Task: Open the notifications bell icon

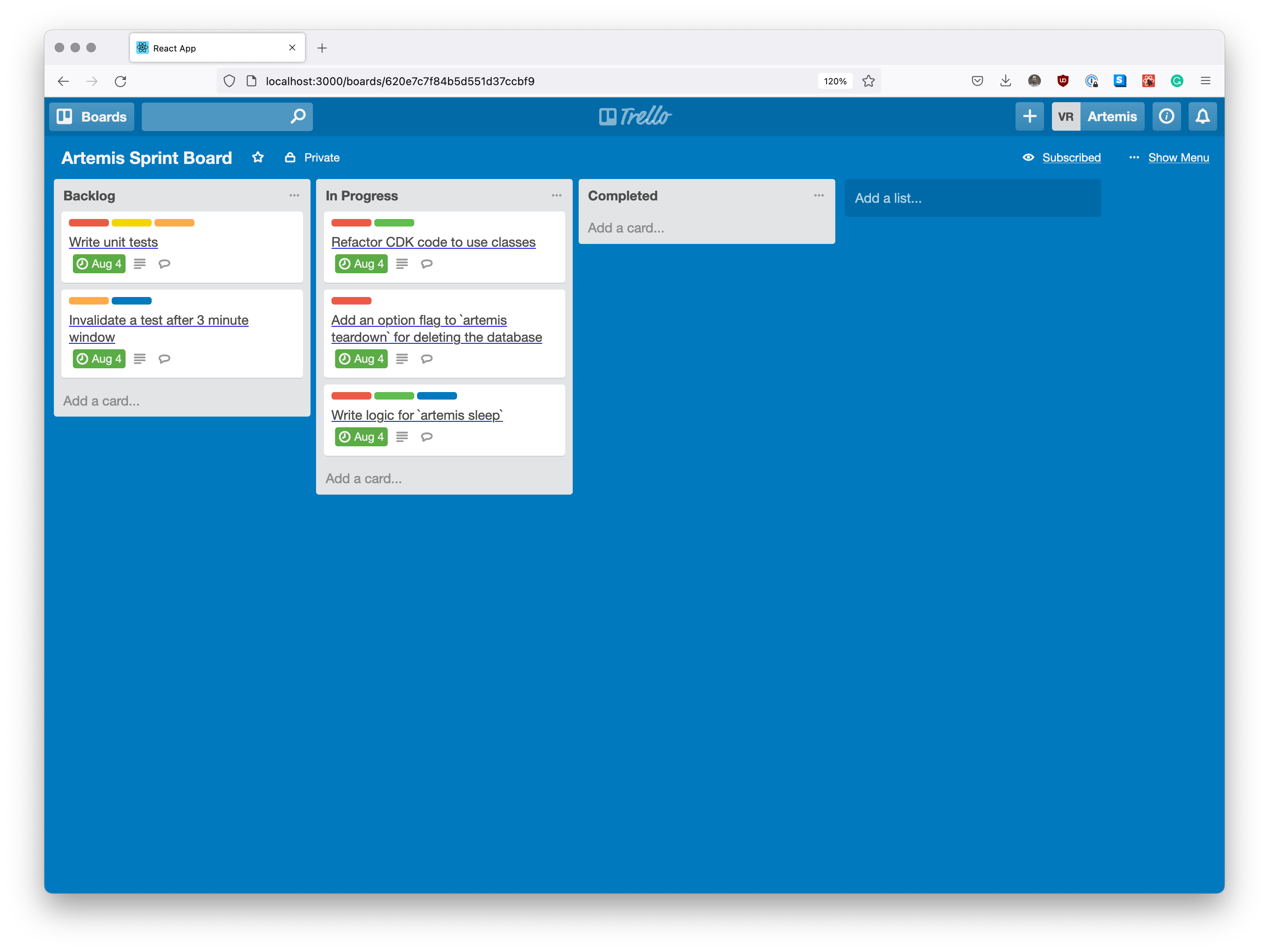Action: pyautogui.click(x=1202, y=116)
